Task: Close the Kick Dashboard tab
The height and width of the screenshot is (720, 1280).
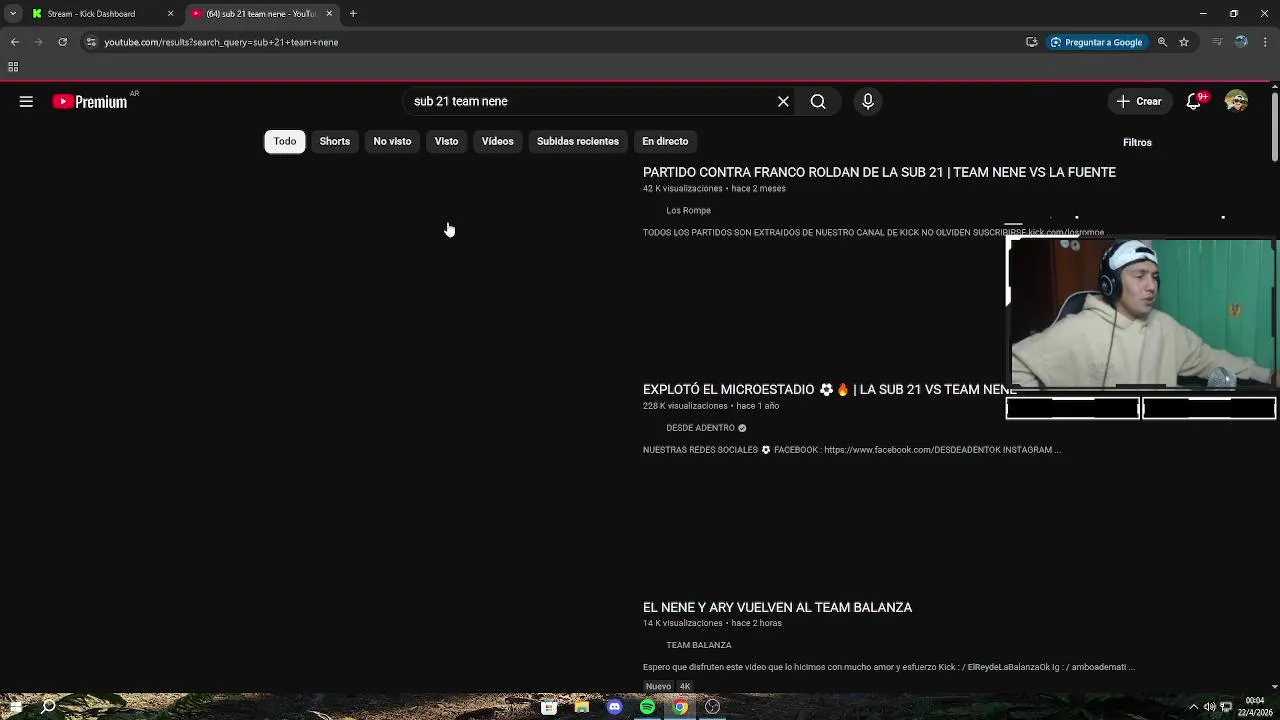Action: coord(170,14)
